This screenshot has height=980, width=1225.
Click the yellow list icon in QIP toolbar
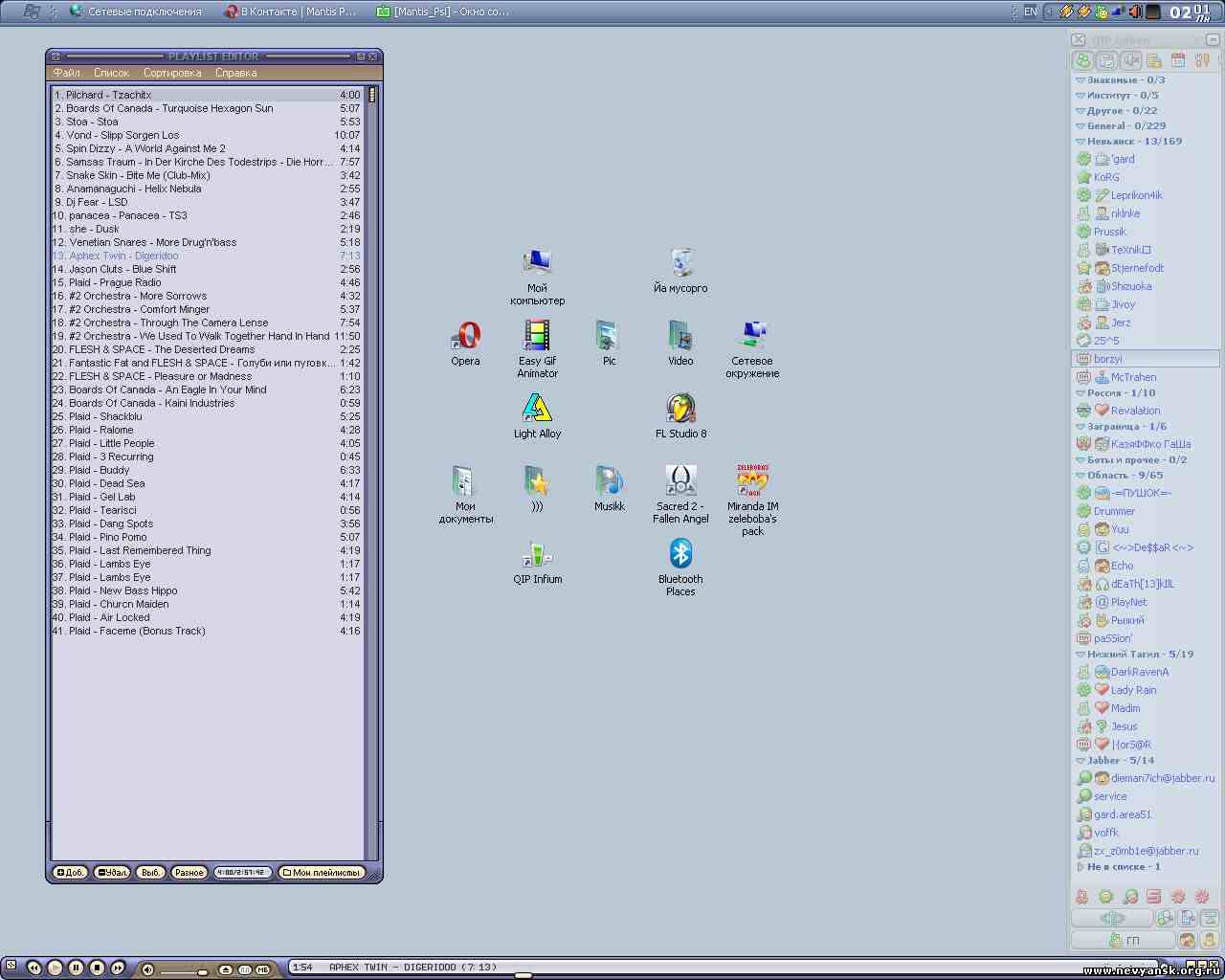pos(1154,60)
